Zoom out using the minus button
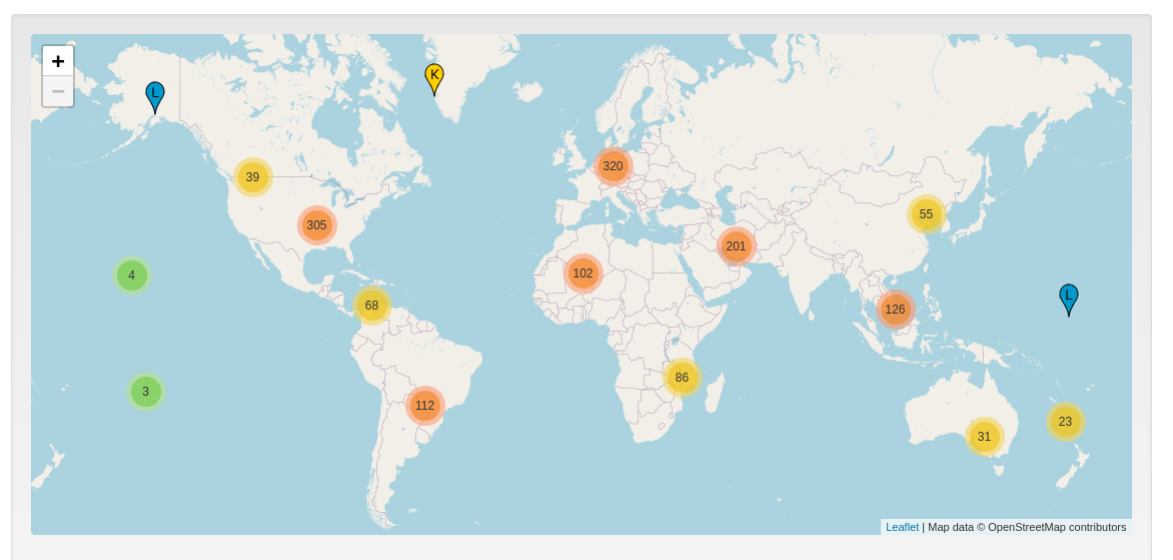 click(x=58, y=92)
